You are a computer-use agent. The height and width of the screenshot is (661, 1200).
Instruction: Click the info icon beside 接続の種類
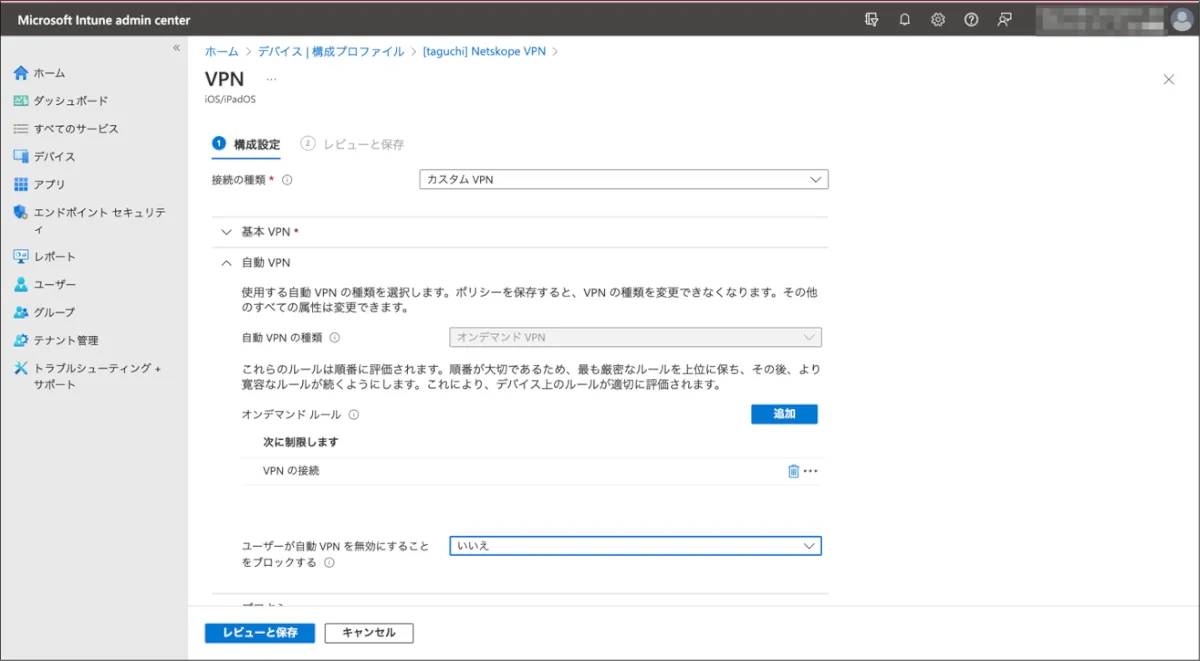pos(287,180)
